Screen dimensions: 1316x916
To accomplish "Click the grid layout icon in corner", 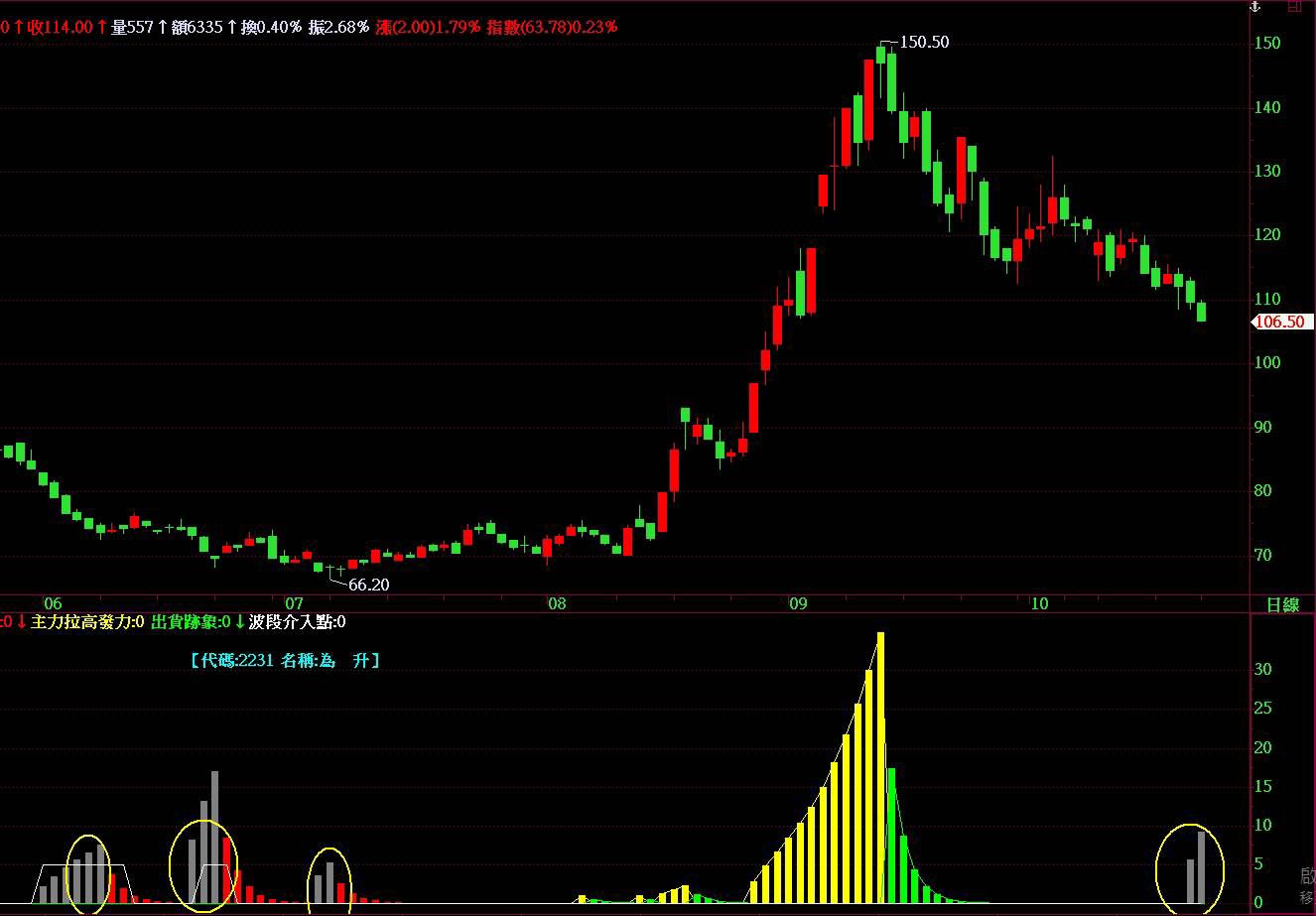I will 1294,7.
